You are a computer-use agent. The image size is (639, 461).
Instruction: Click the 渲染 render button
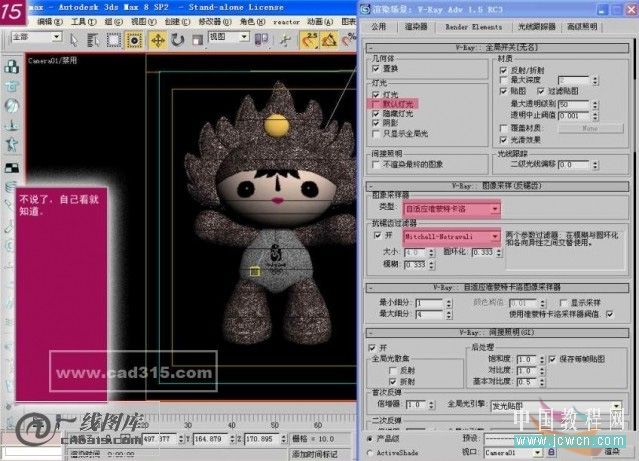612,452
